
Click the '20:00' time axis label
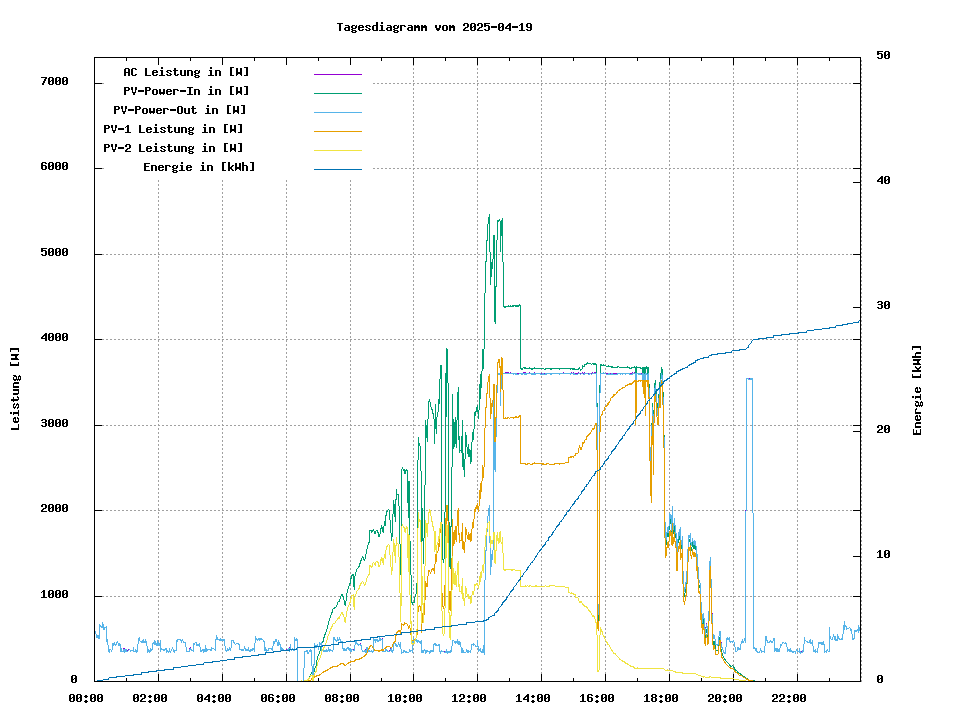(723, 698)
